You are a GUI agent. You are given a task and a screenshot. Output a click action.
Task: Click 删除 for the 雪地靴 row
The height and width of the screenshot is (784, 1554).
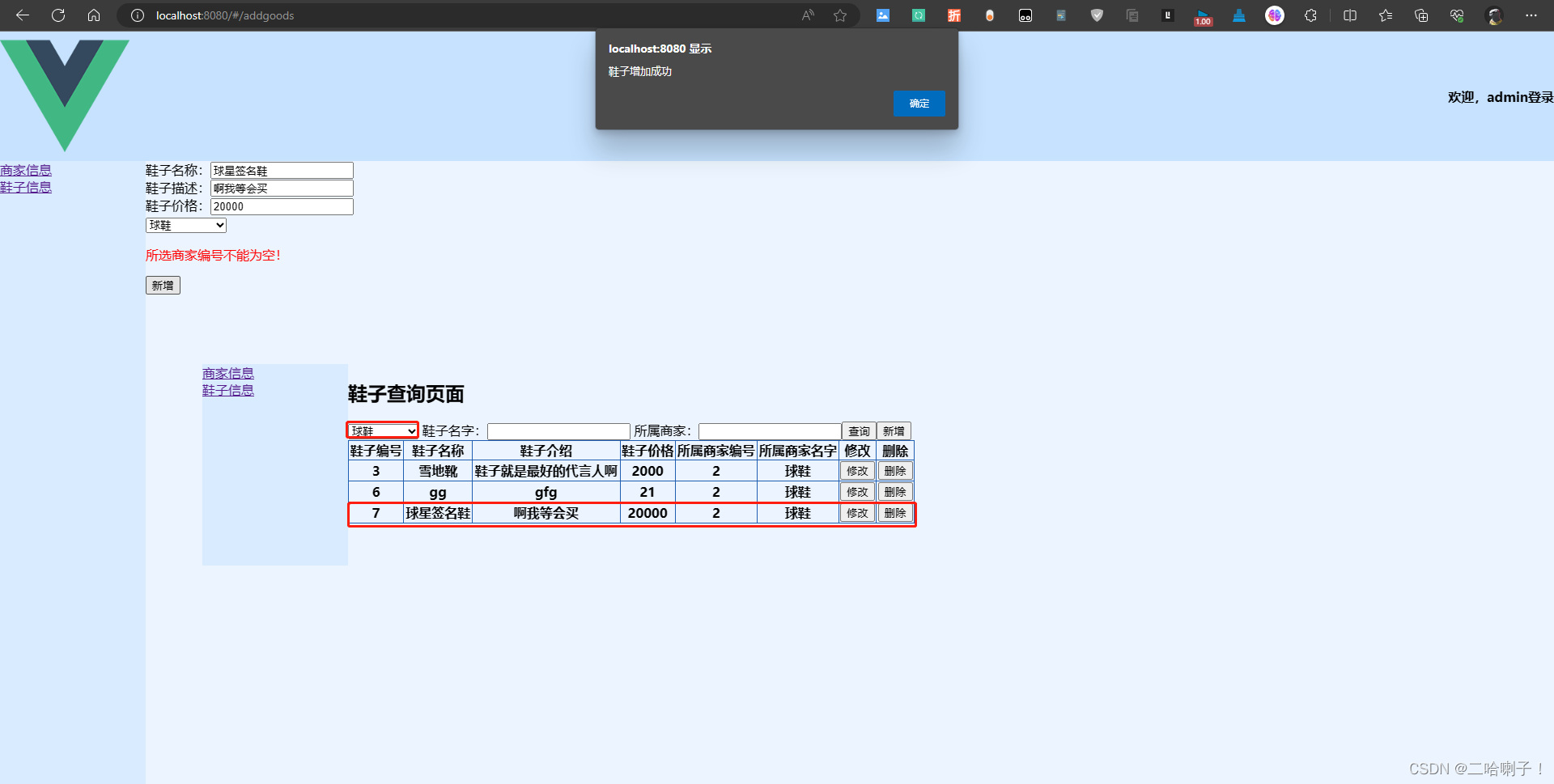tap(895, 471)
